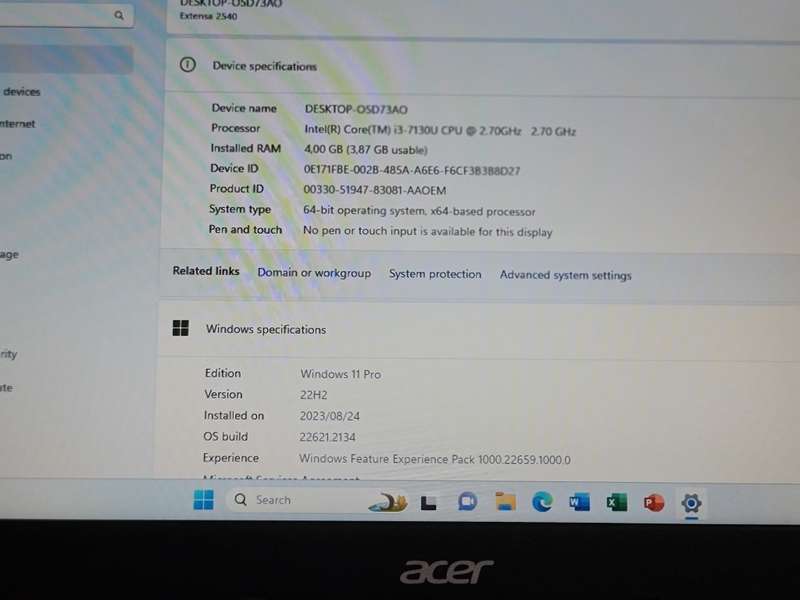Image resolution: width=800 pixels, height=600 pixels.
Task: Click the Settings search magnifier icon
Action: pyautogui.click(x=119, y=15)
